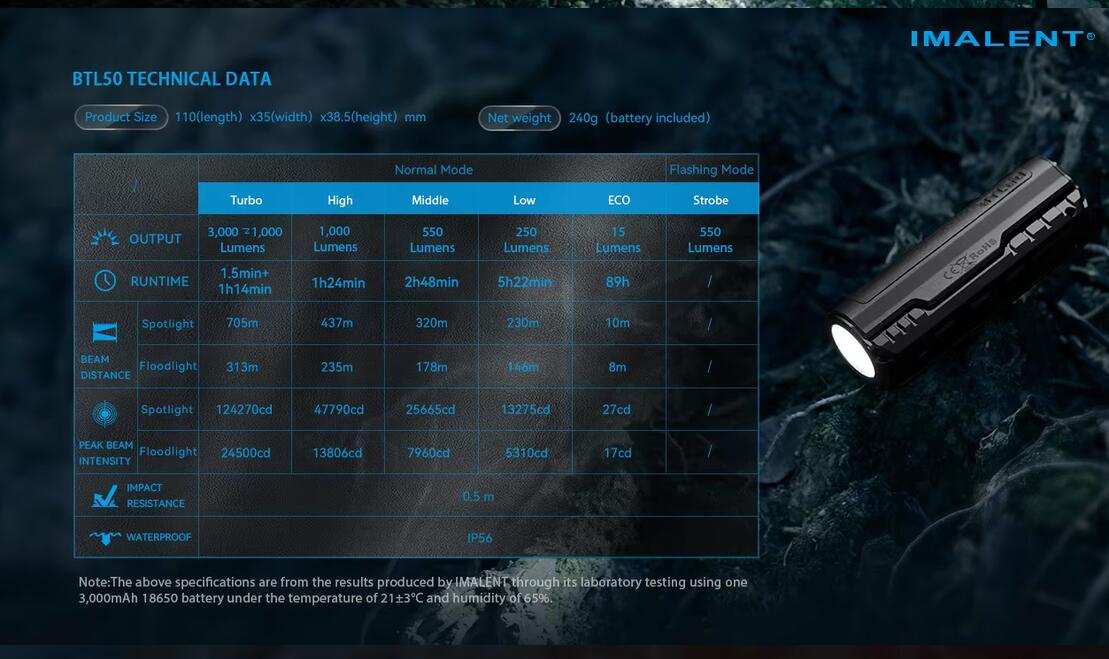Click the 320m spotlight distance cell
1109x659 pixels.
pos(431,322)
